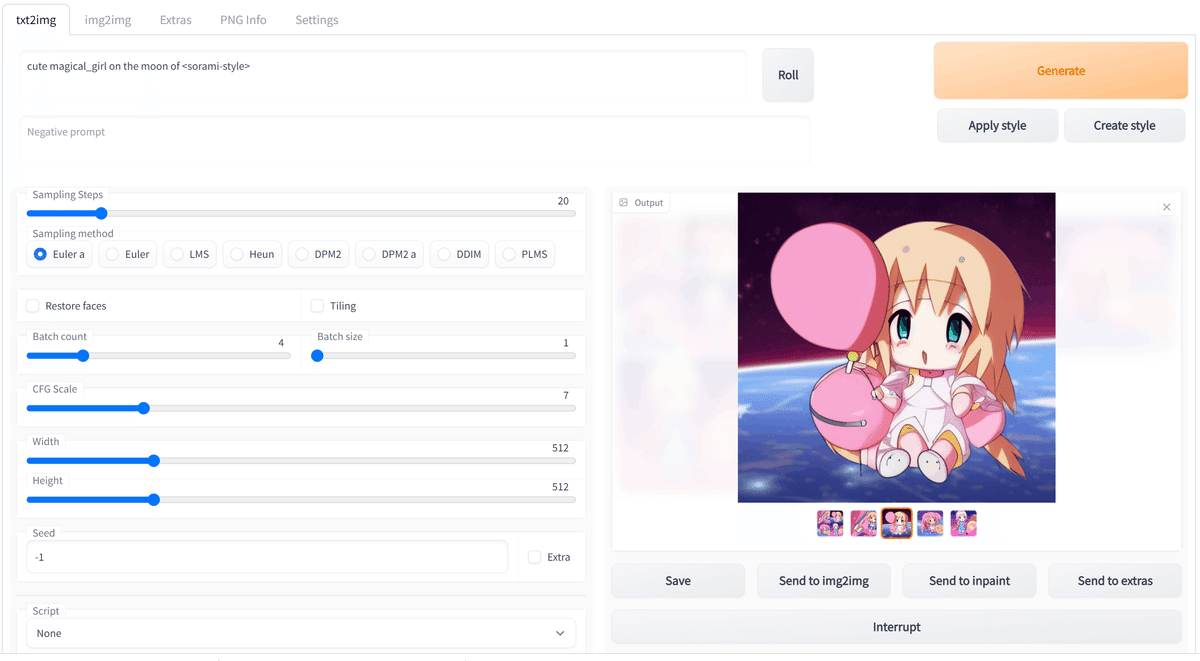Click the Roll button
This screenshot has height=661, width=1200.
788,75
